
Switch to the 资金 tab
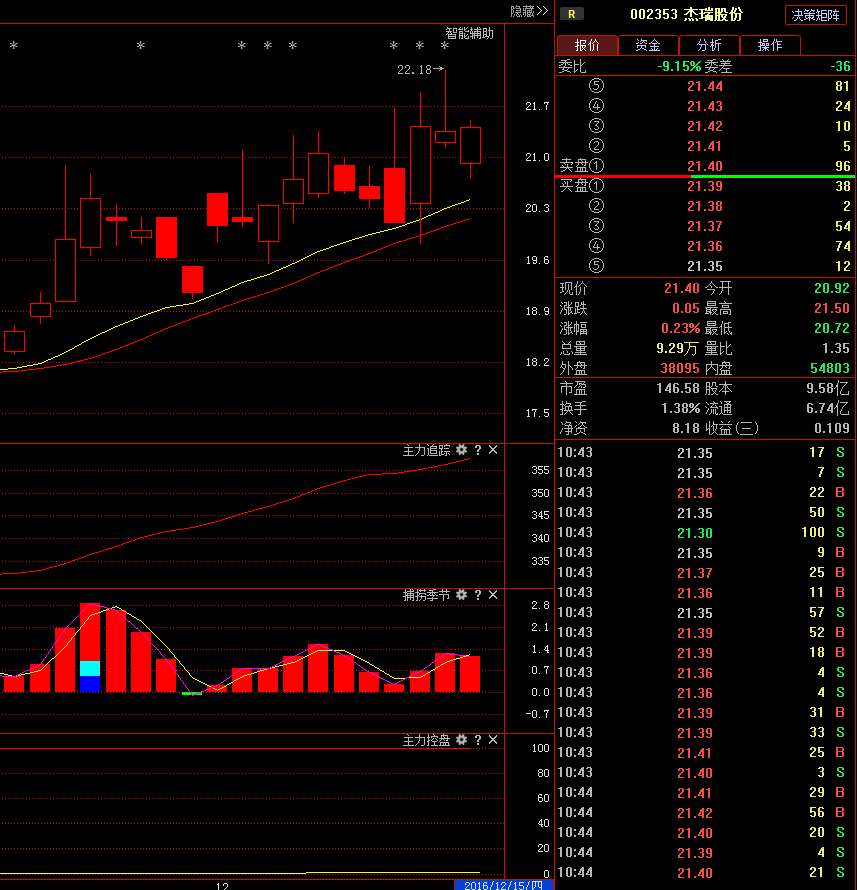[x=648, y=45]
